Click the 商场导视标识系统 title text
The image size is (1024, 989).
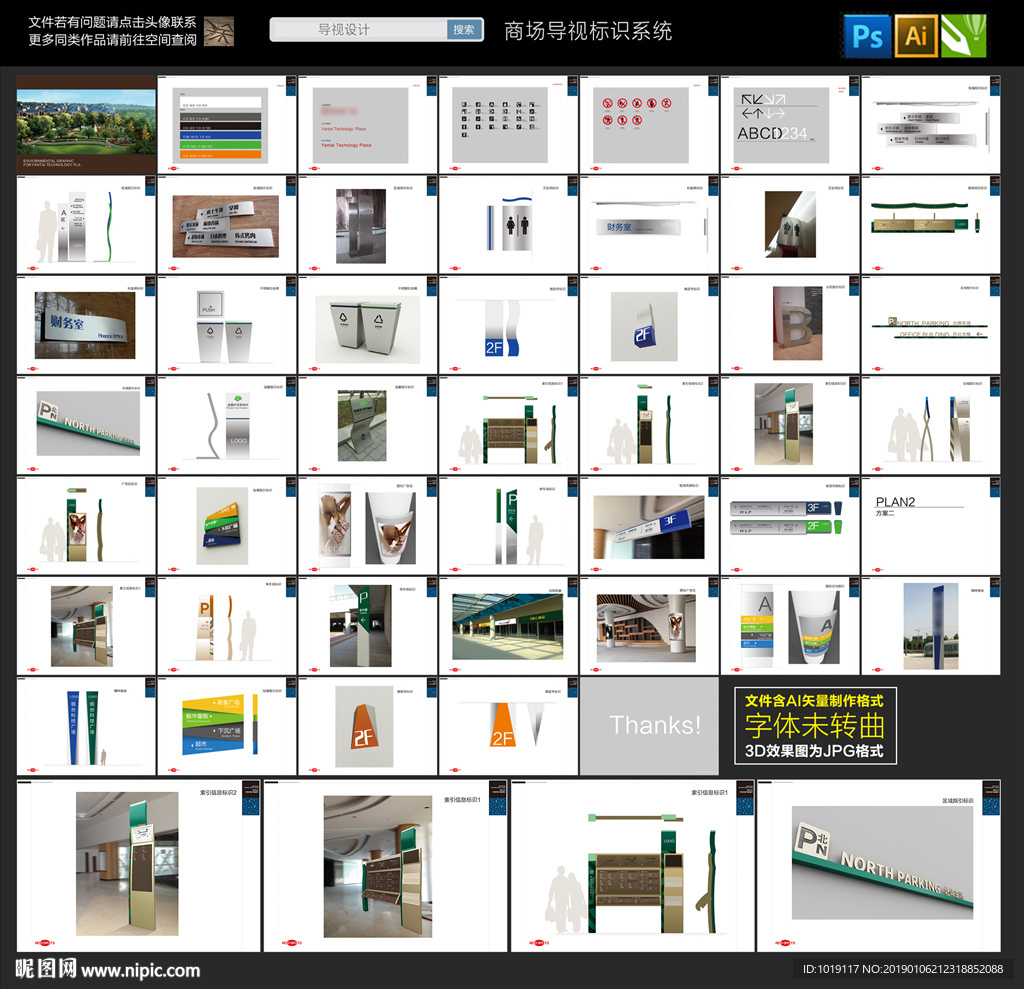click(588, 31)
